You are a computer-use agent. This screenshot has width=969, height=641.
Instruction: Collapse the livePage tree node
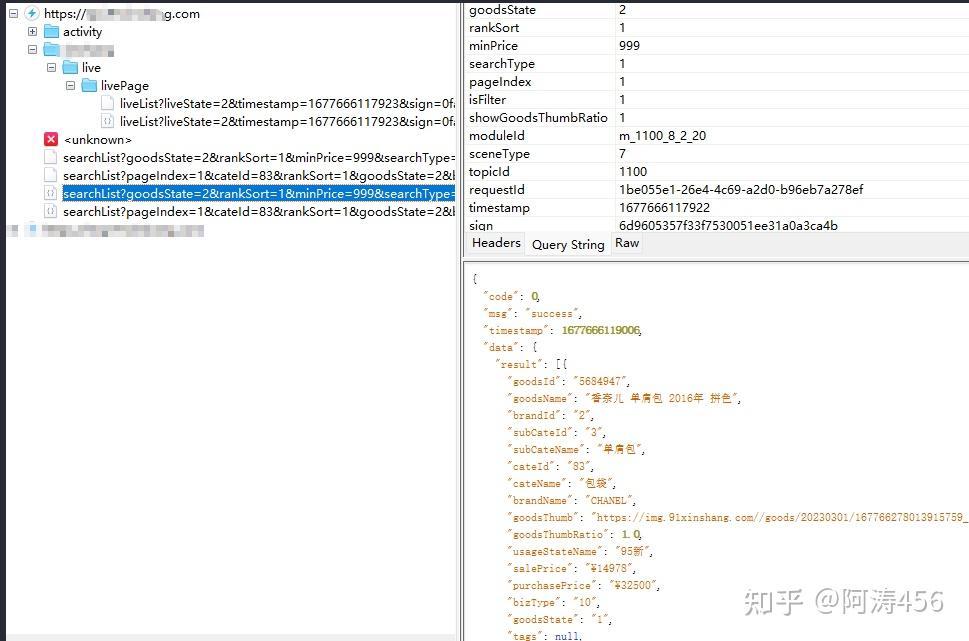tap(69, 85)
